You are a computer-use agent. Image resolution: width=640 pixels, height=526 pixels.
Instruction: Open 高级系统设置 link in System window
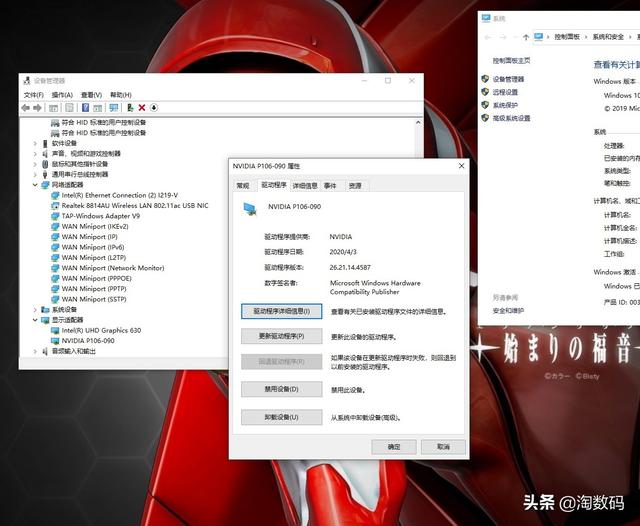(511, 118)
